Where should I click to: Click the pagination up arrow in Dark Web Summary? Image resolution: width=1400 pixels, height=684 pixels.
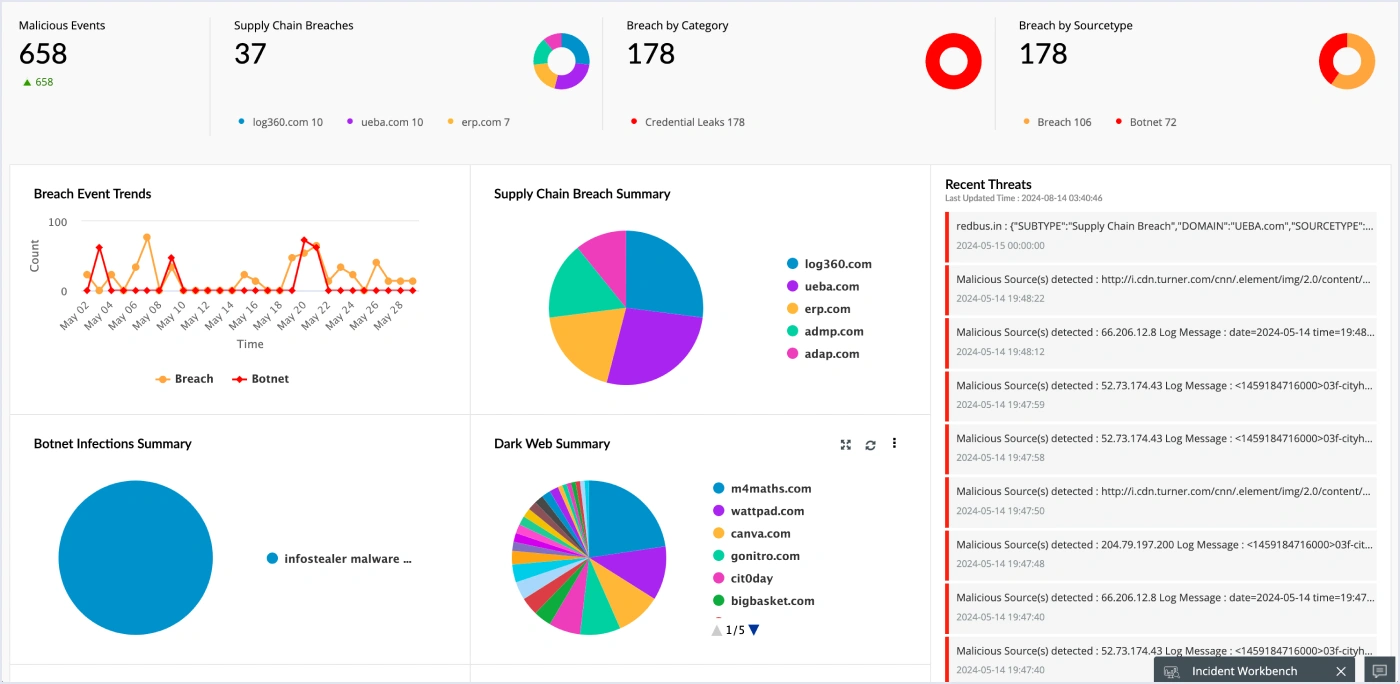[x=715, y=629]
